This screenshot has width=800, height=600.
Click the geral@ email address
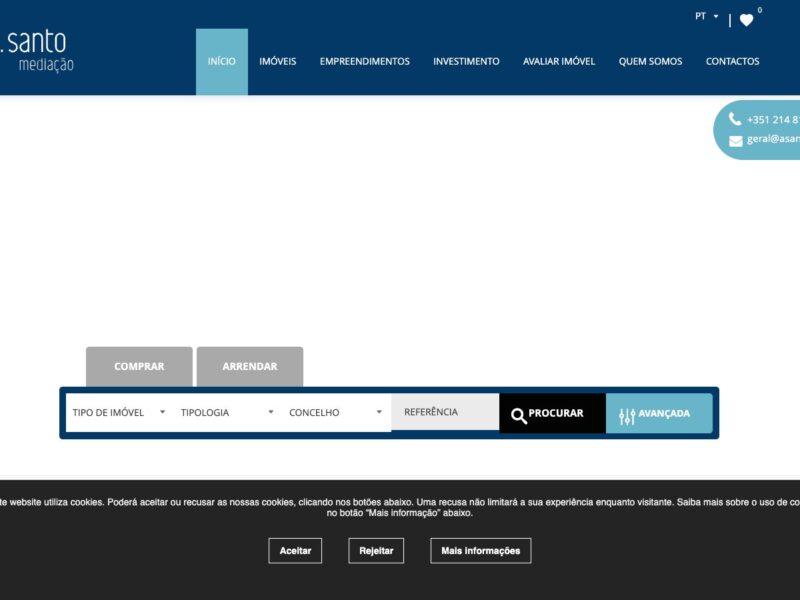773,139
